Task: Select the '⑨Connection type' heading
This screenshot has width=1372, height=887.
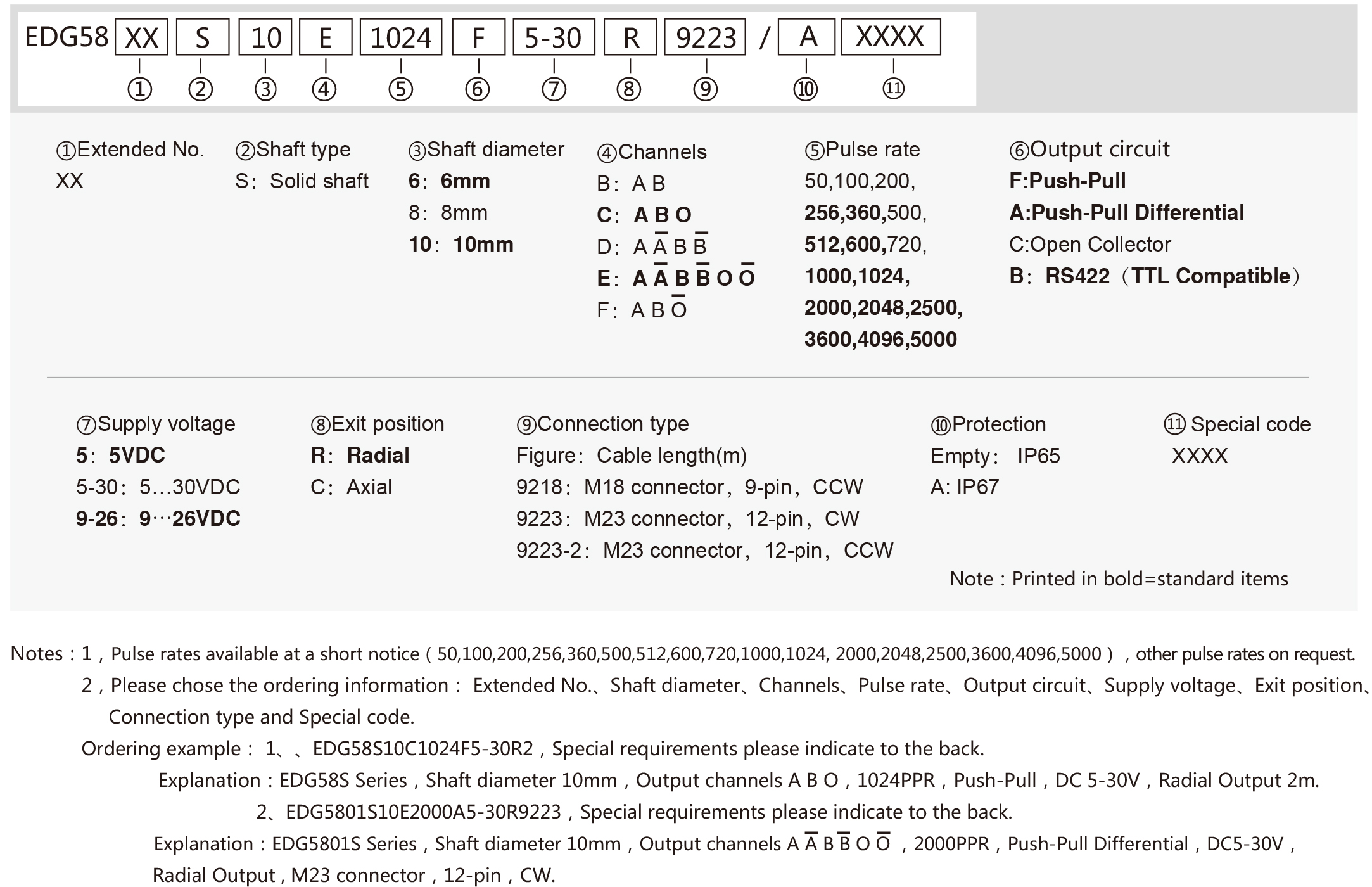Action: [x=602, y=424]
